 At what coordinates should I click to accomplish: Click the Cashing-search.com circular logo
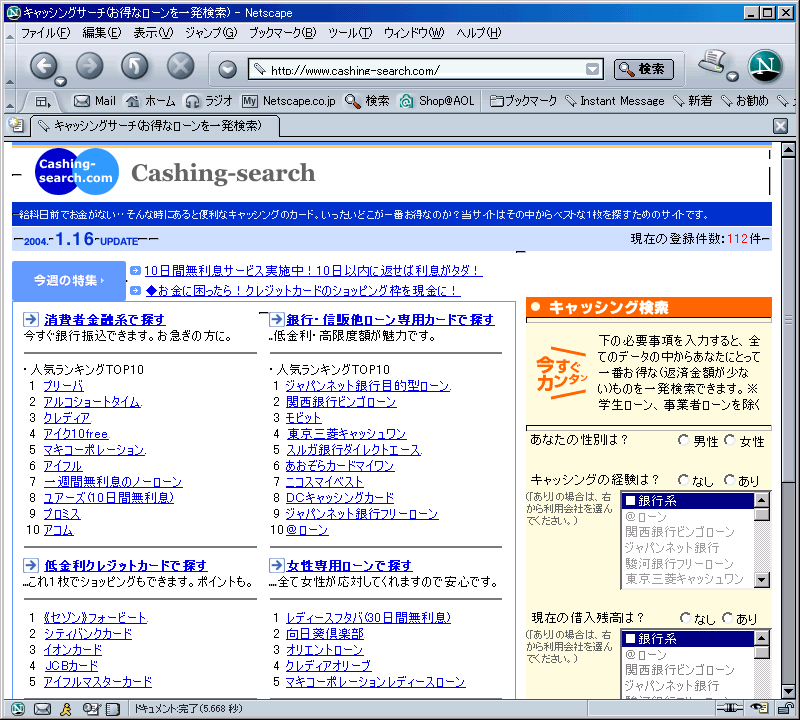point(77,171)
